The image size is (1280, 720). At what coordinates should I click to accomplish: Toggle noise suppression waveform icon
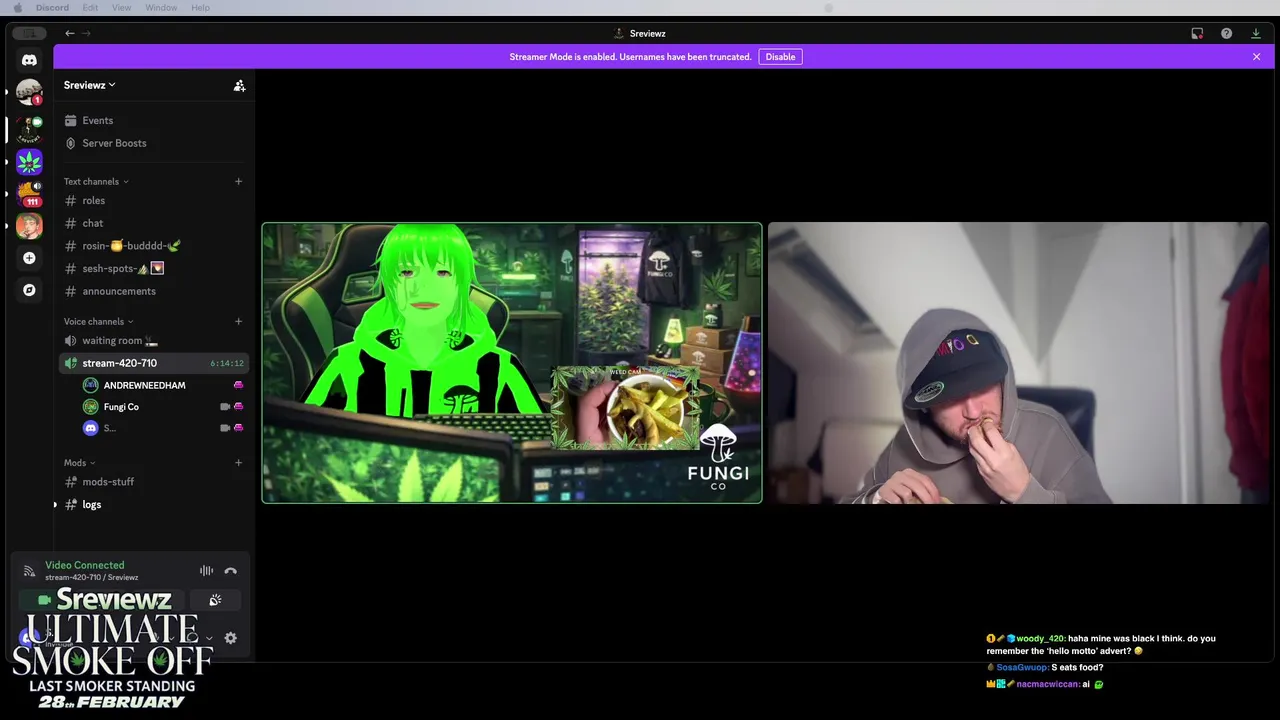[x=206, y=571]
